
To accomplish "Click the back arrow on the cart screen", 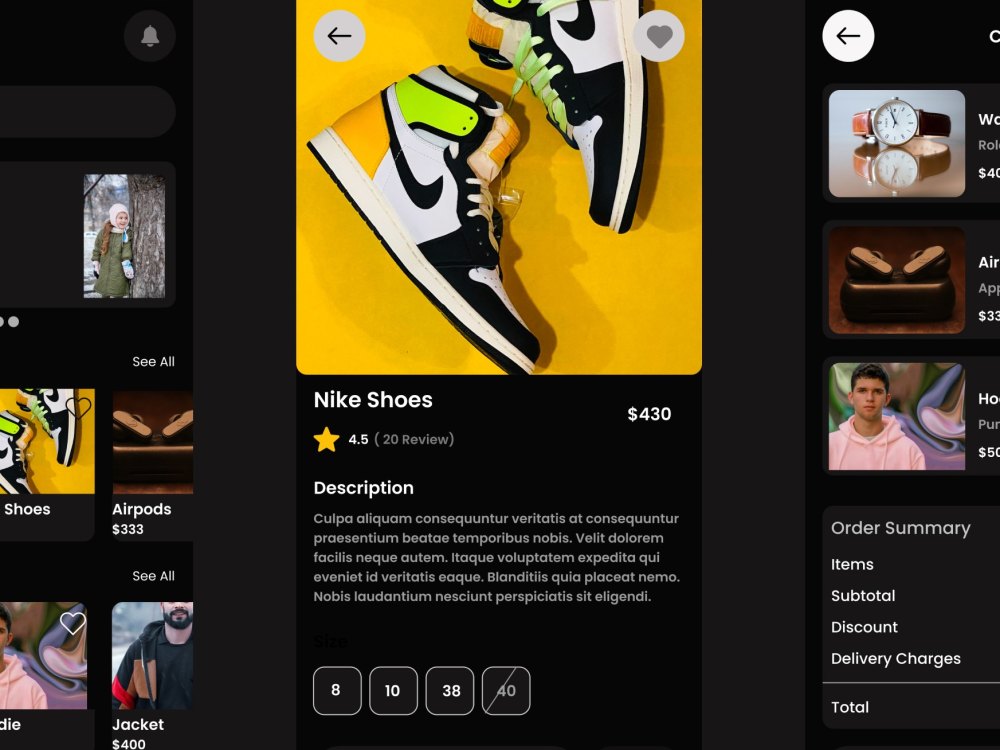I will pos(848,36).
